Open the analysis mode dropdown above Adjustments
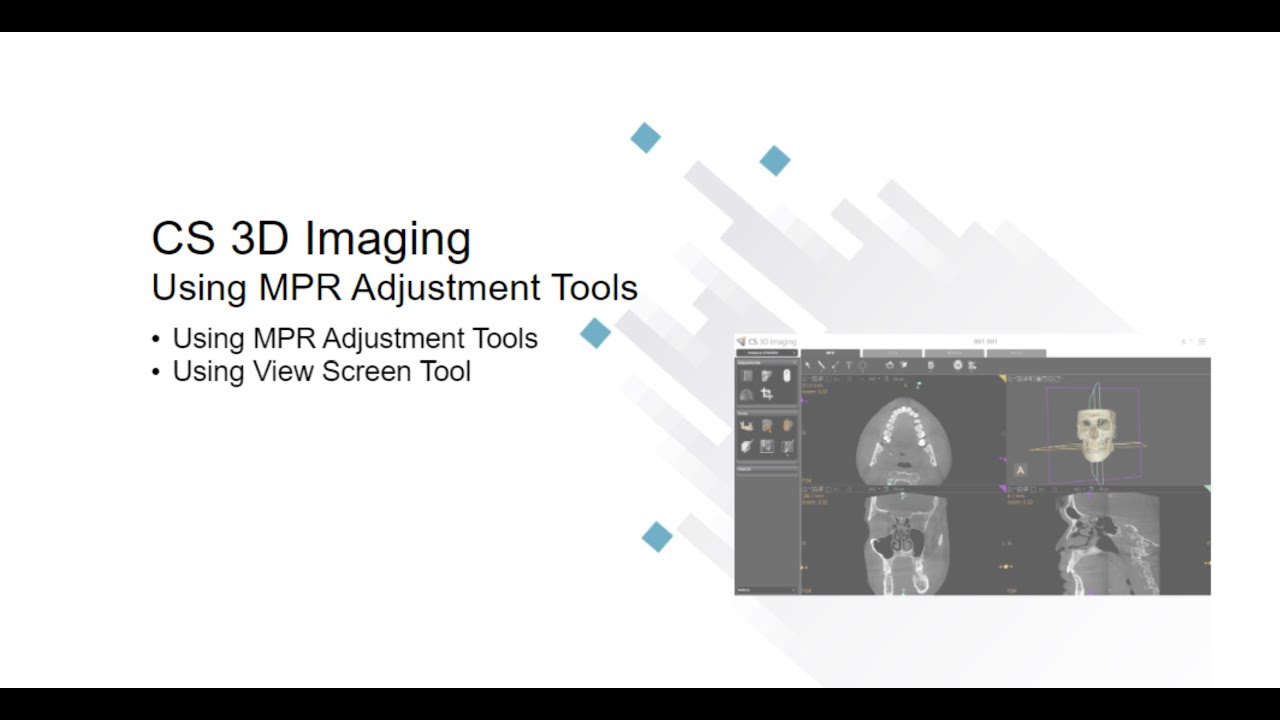 pos(767,353)
